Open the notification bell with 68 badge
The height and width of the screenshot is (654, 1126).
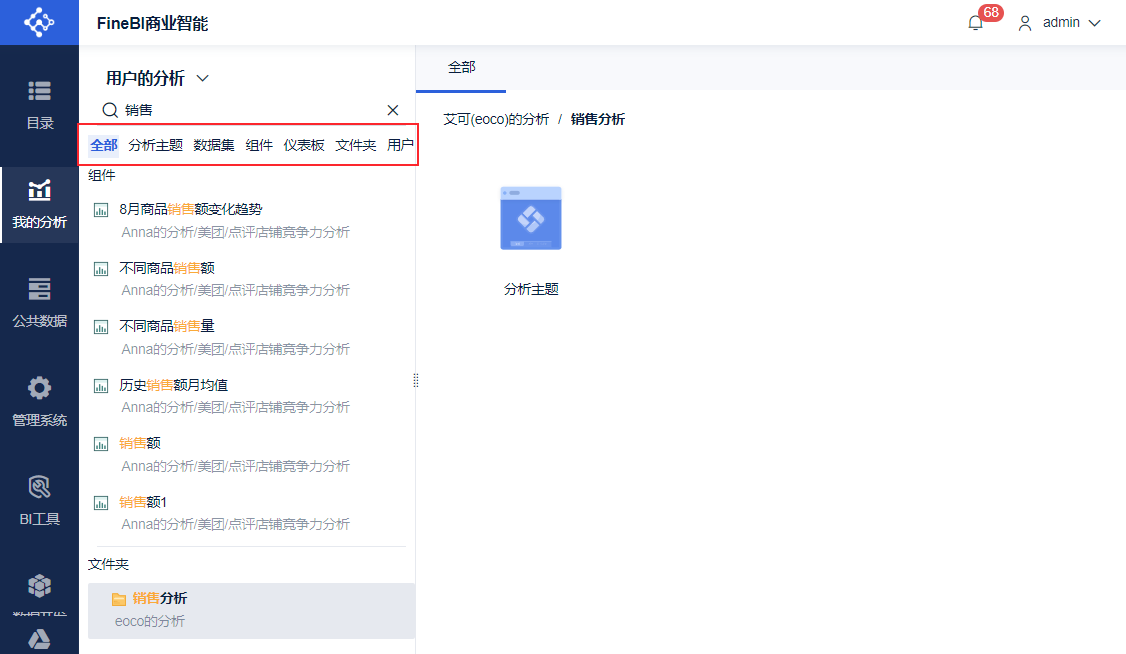975,23
